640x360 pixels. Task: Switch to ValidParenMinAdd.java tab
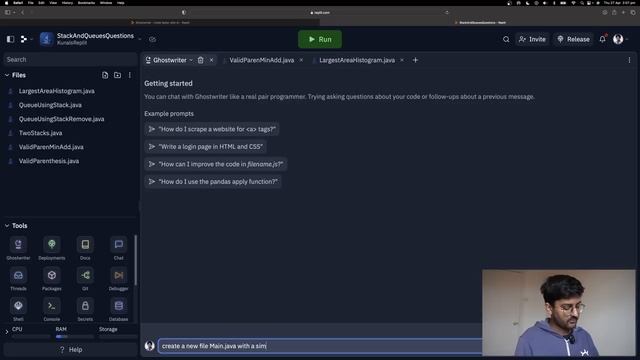click(262, 60)
